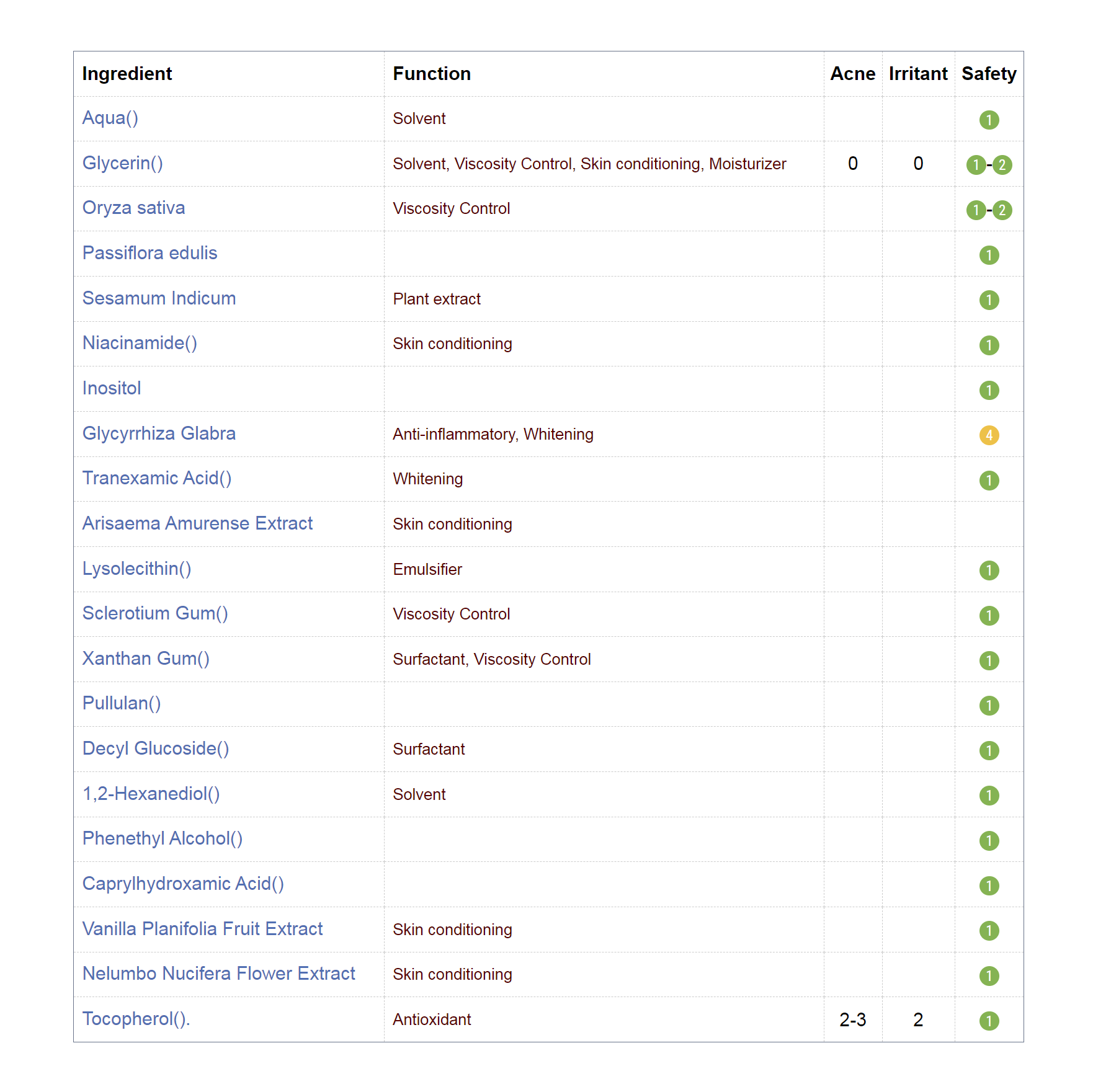Click the Ingredient column header
Image resolution: width=1093 pixels, height=1092 pixels.
point(127,74)
